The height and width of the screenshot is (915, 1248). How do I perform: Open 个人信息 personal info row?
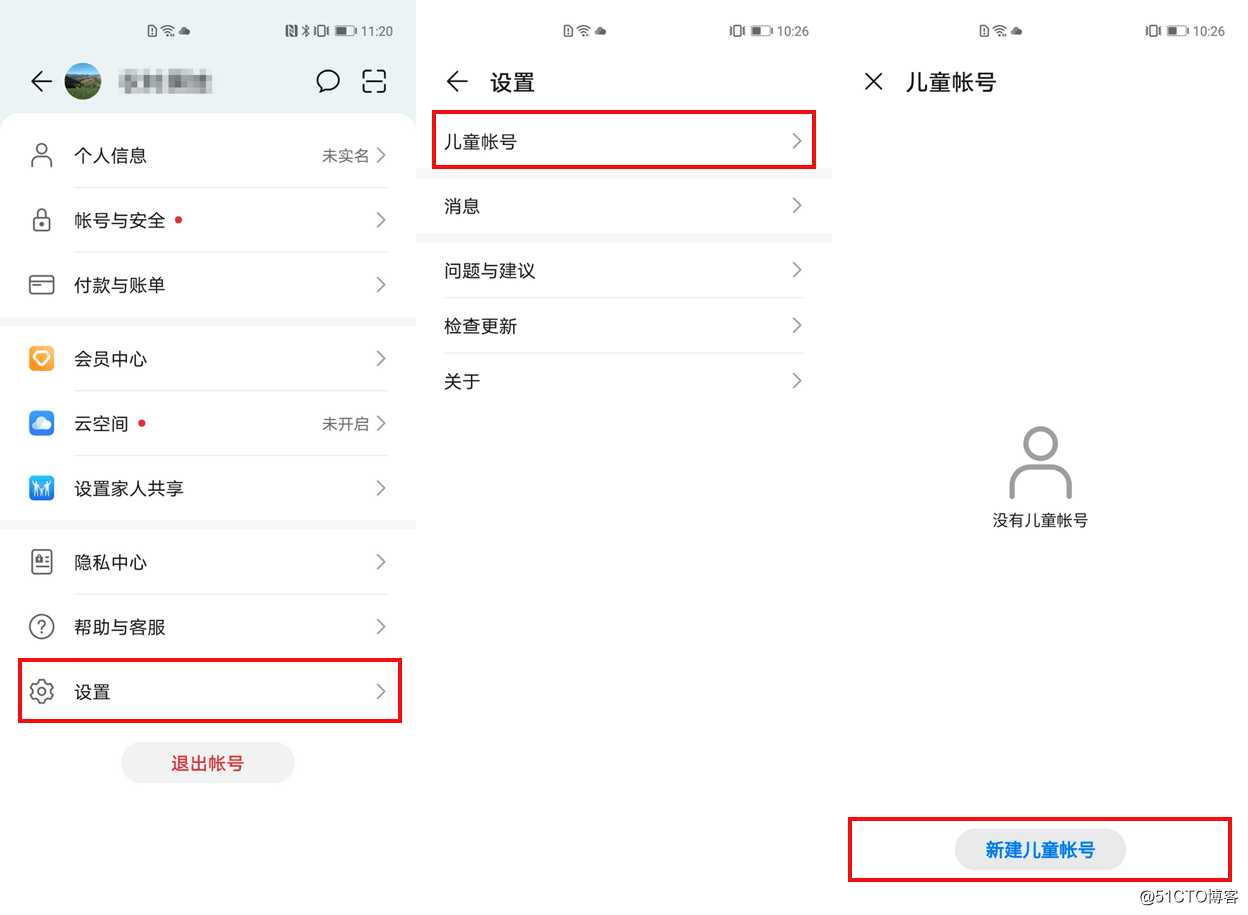coord(208,155)
